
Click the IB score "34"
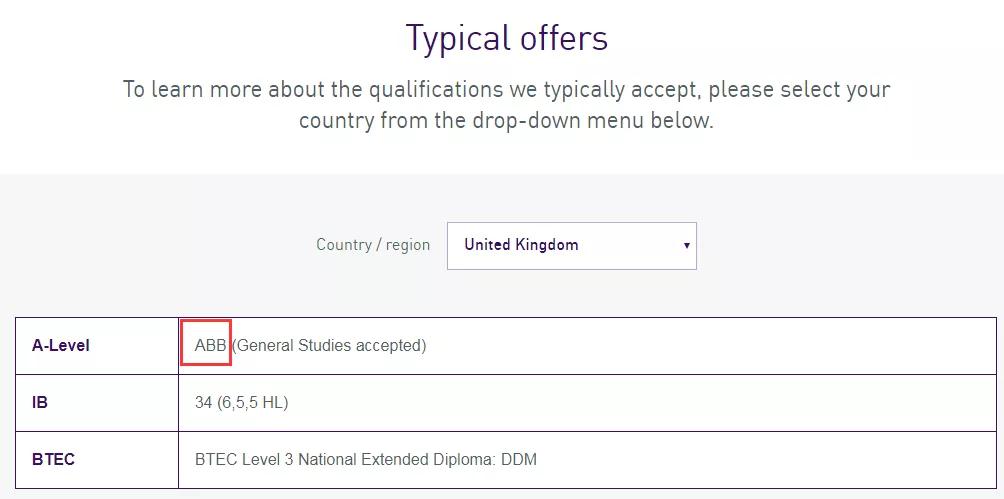[x=203, y=403]
